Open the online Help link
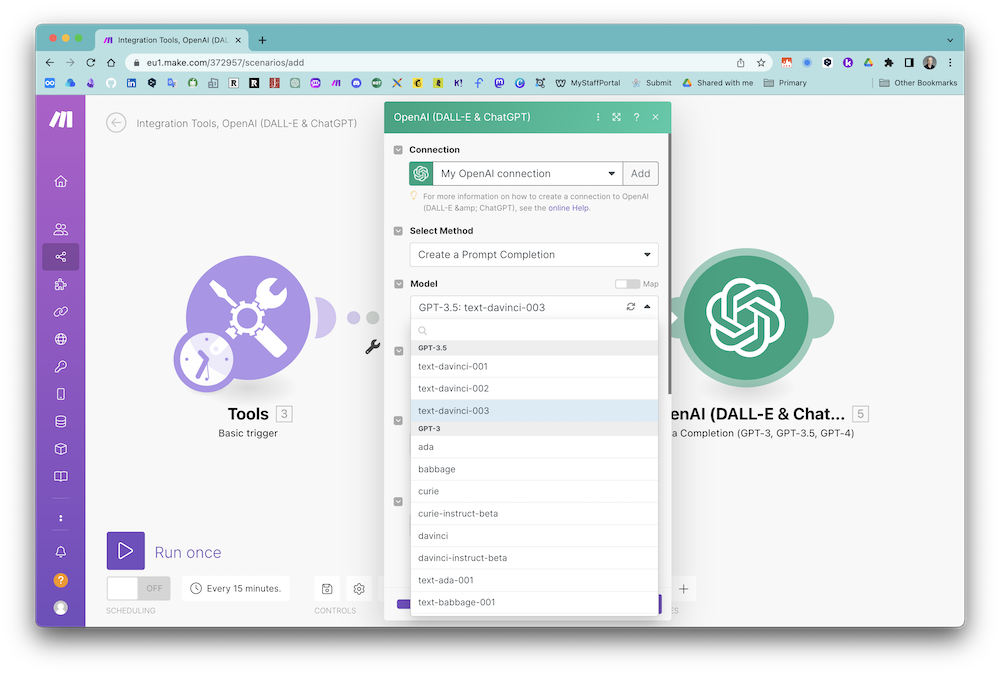The image size is (1000, 674). pyautogui.click(x=568, y=208)
